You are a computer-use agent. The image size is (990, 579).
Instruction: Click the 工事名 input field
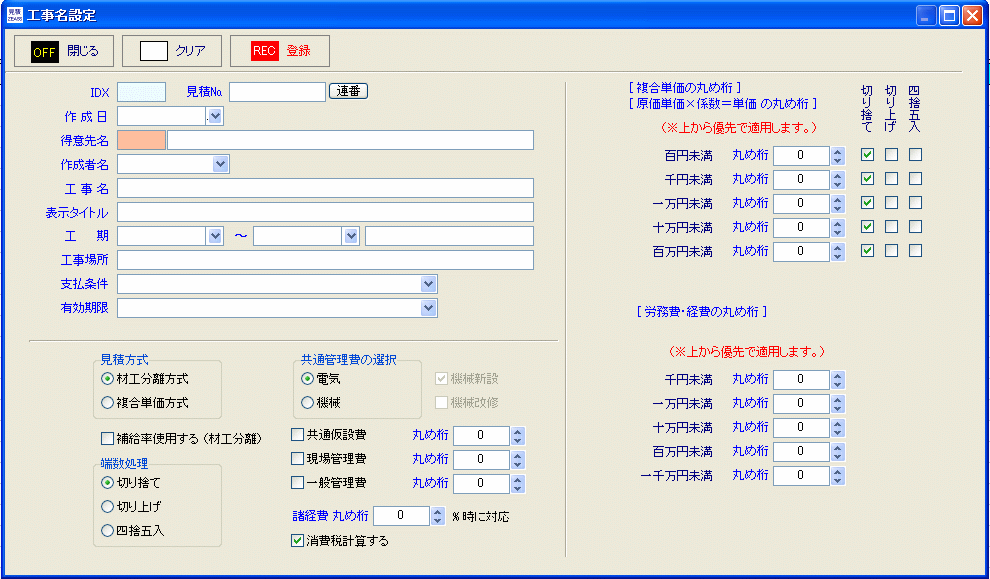(x=325, y=188)
